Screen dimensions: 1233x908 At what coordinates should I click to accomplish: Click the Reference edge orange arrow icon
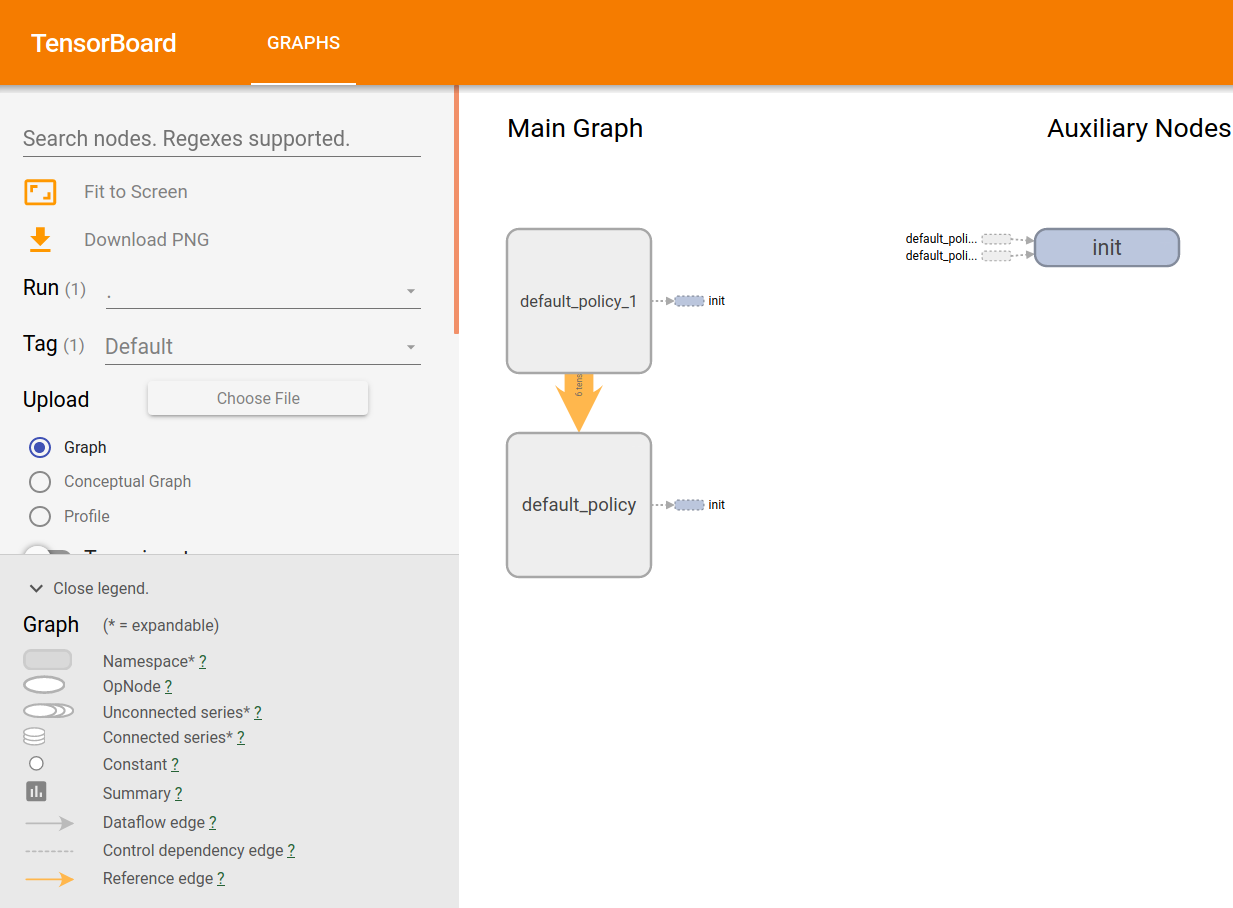49,879
